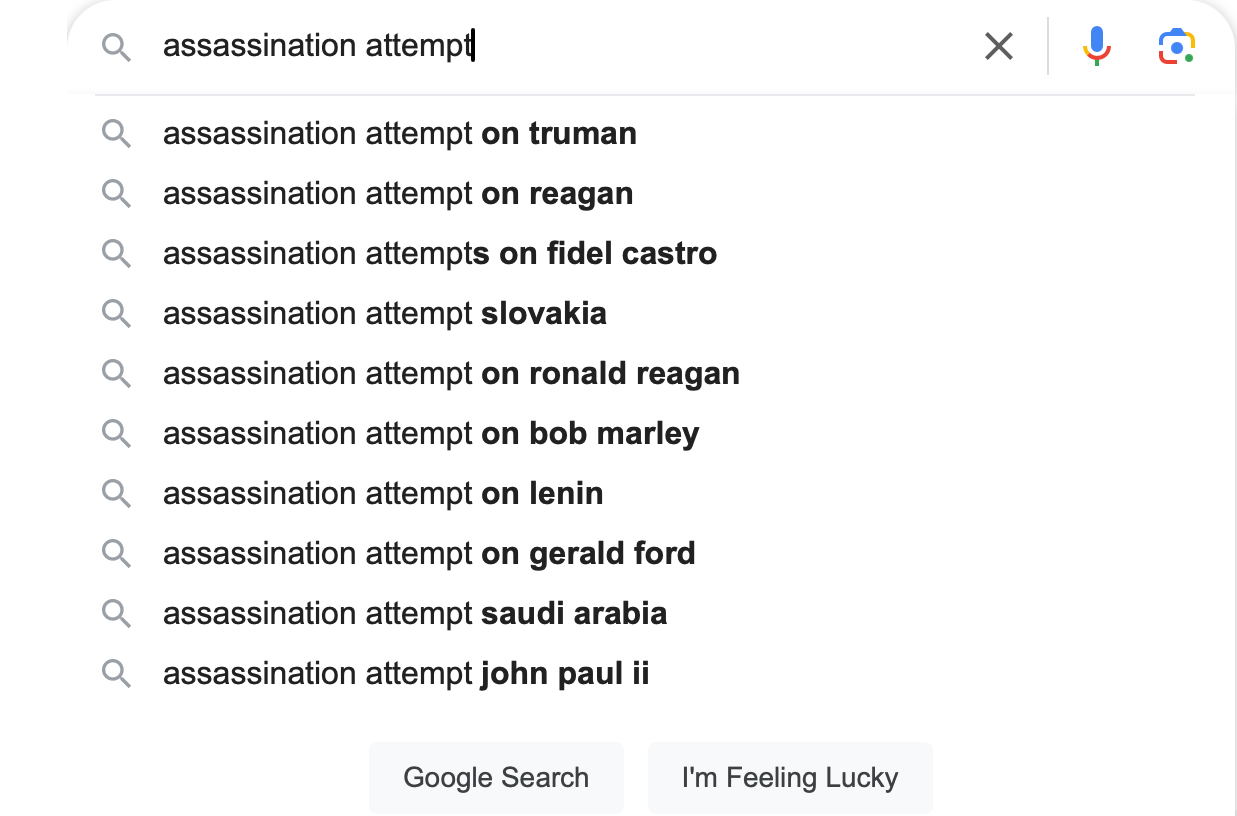Select 'assassination attempt slovakia' suggestion text
The width and height of the screenshot is (1237, 816).
[384, 313]
